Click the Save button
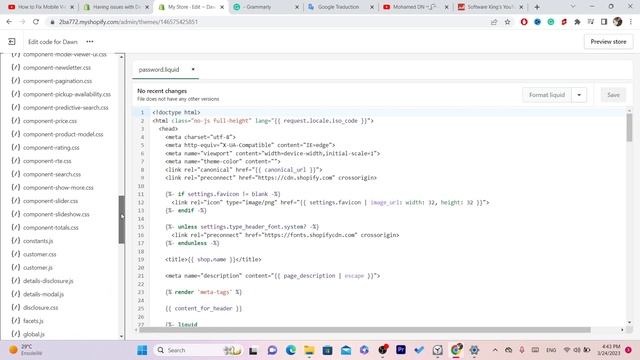This screenshot has height=360, width=640. pos(613,95)
